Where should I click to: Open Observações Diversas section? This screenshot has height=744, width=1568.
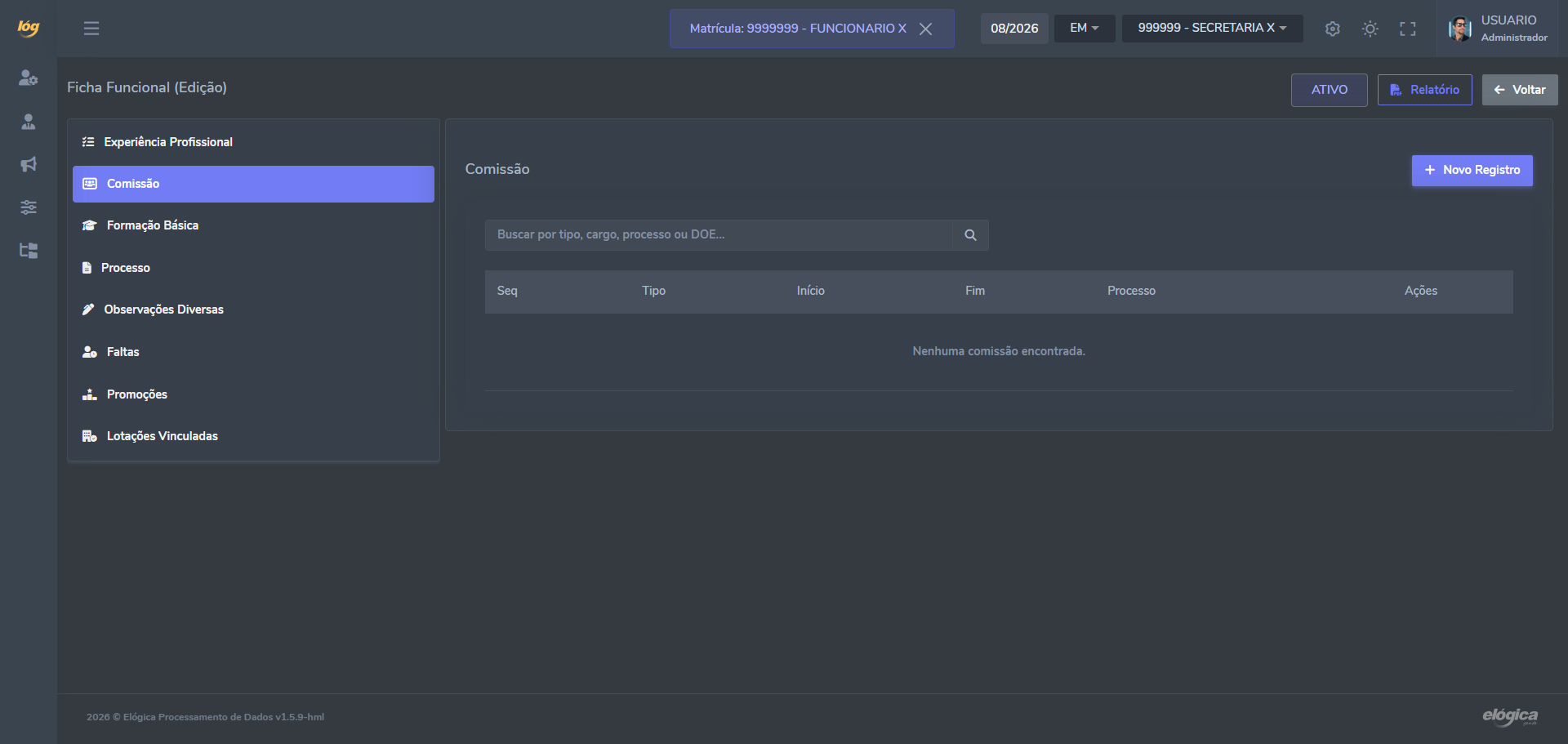coord(253,310)
